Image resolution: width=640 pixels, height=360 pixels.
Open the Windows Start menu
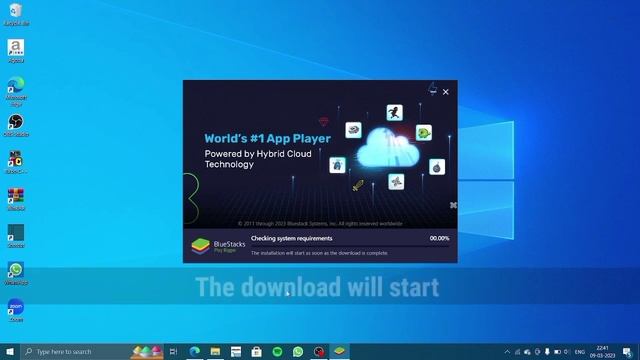10,351
